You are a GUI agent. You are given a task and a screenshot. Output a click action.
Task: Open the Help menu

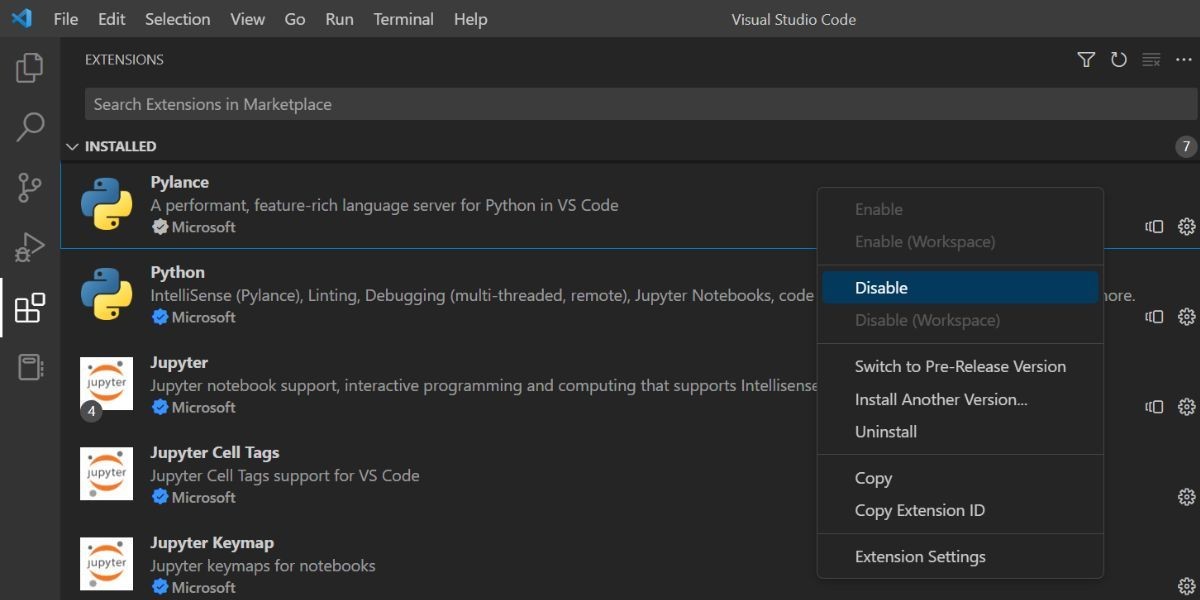tap(470, 19)
